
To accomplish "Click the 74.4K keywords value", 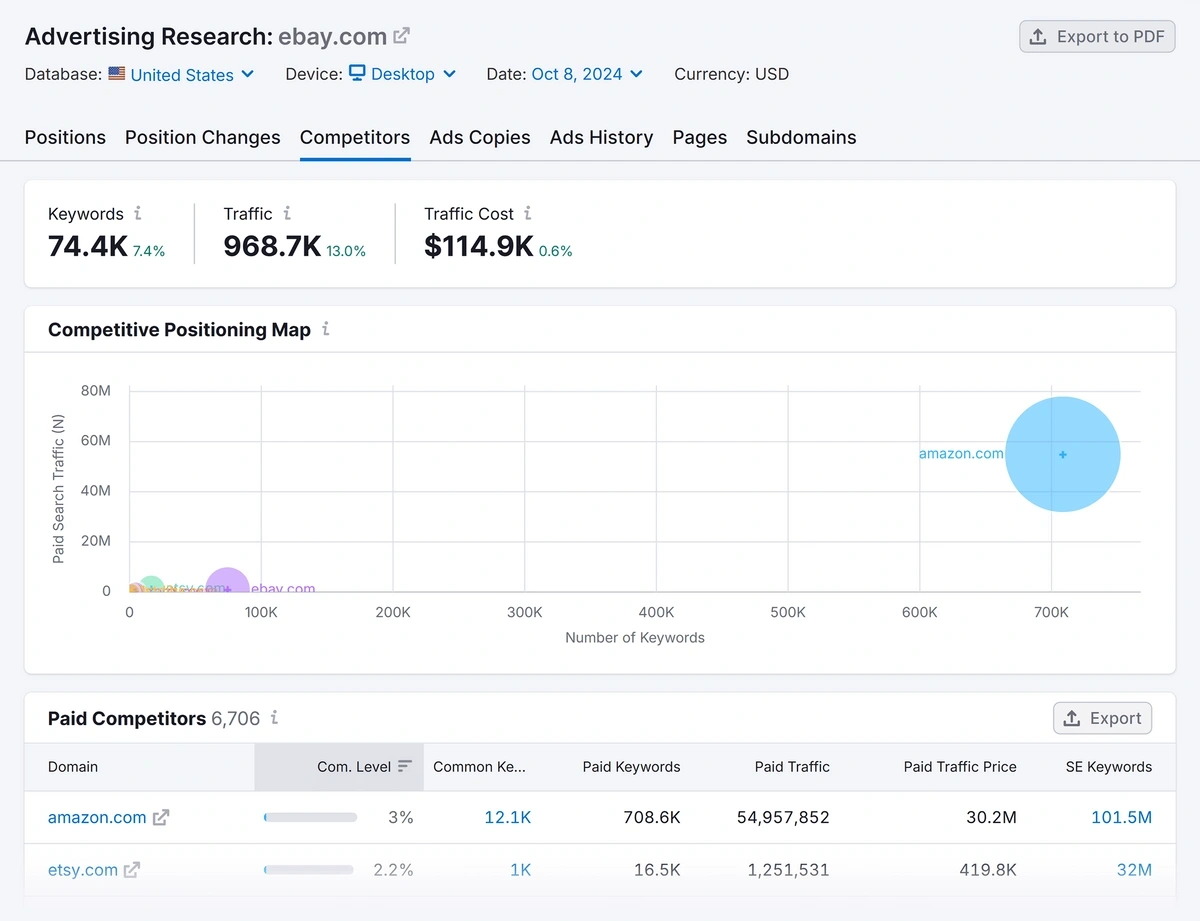I will pos(88,246).
